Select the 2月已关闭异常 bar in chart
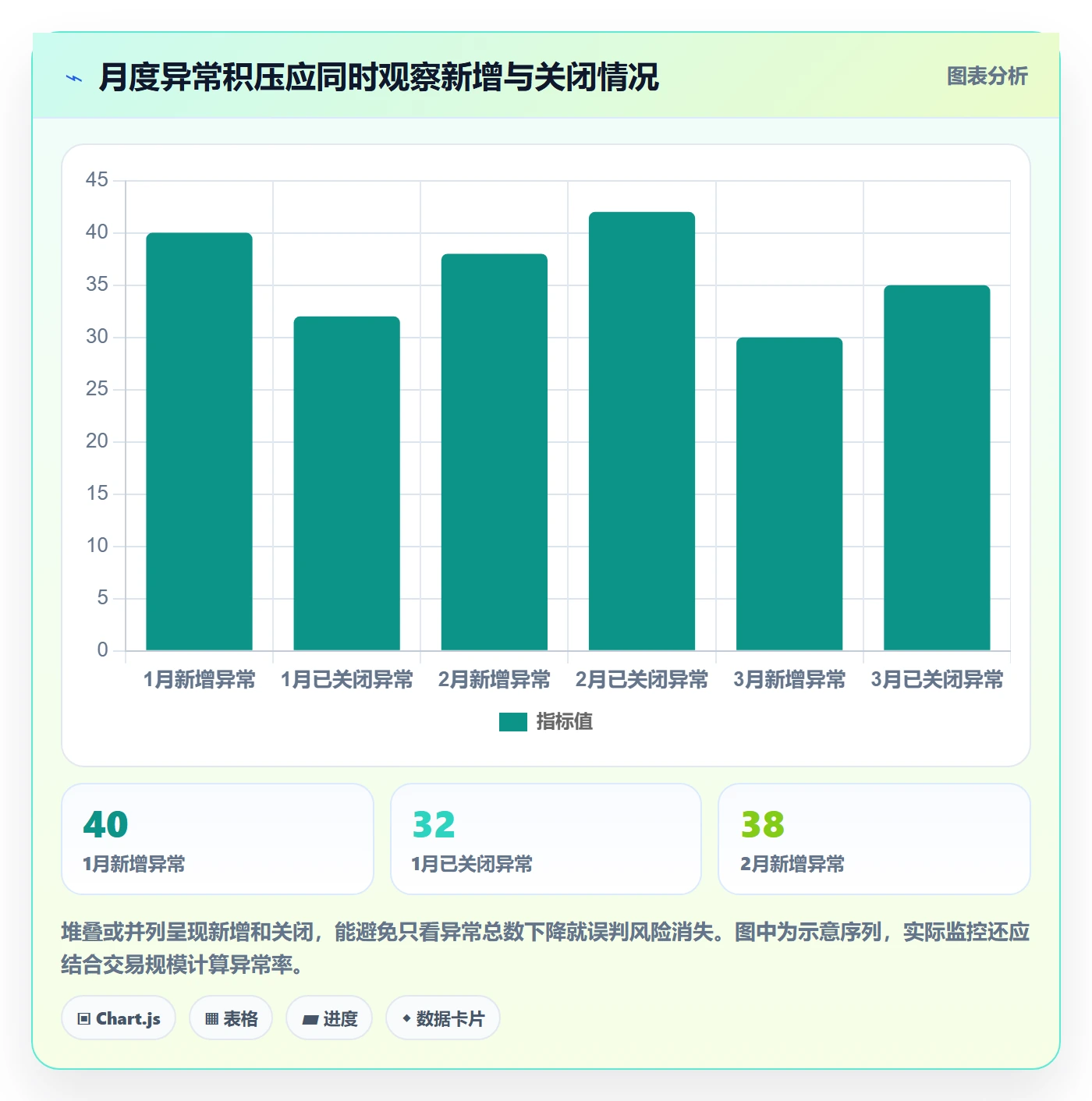 point(642,431)
